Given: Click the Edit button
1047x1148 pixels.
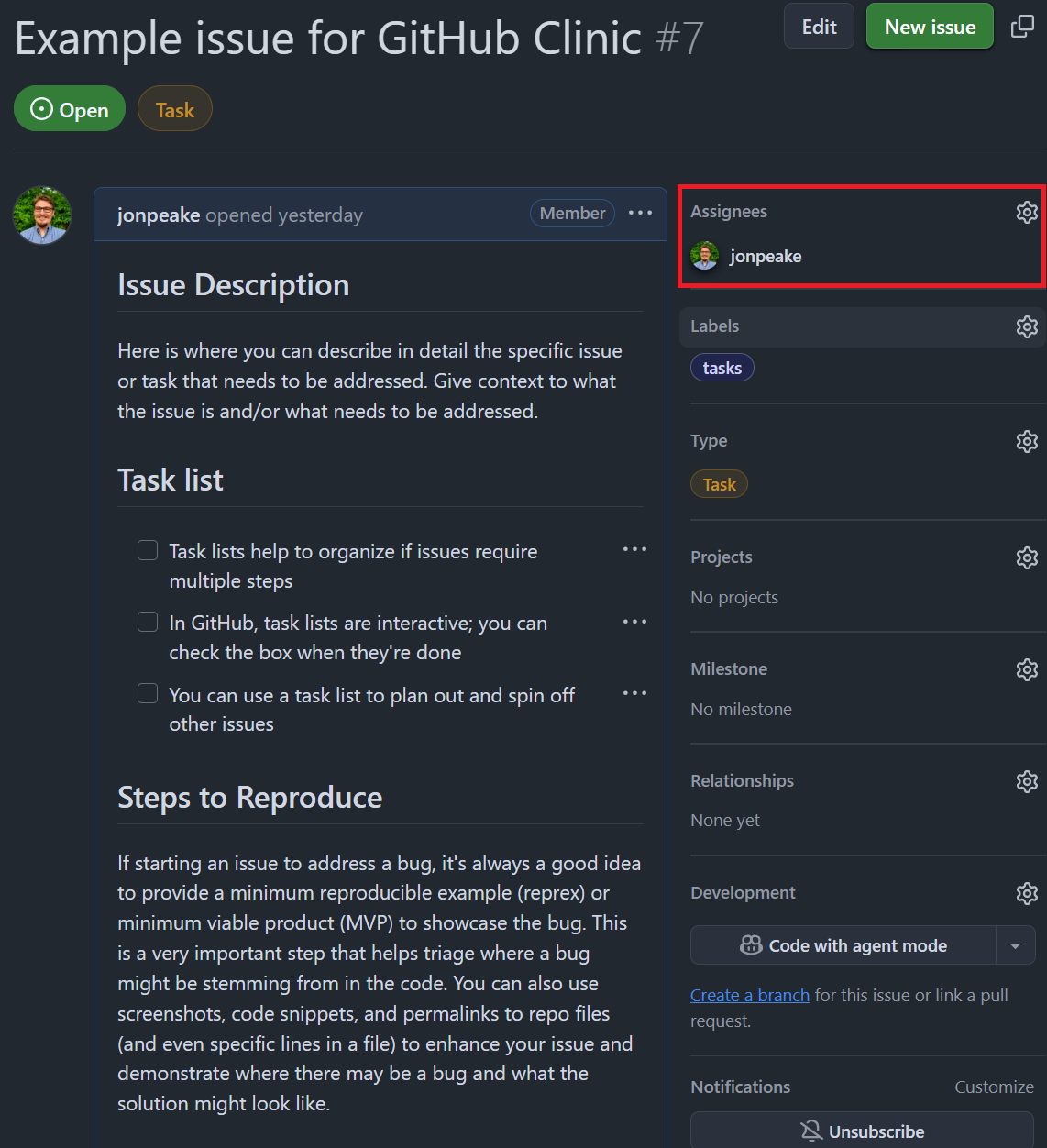Looking at the screenshot, I should tap(819, 27).
